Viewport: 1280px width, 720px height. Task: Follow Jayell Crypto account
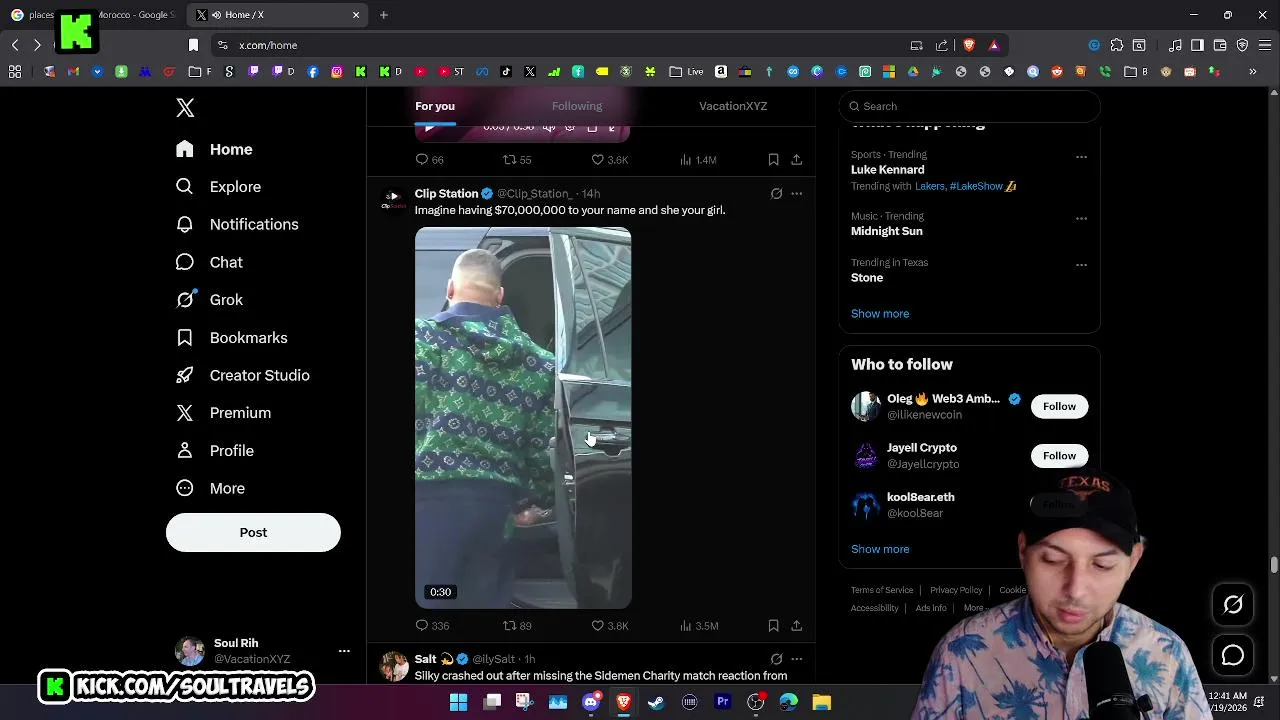[1059, 456]
